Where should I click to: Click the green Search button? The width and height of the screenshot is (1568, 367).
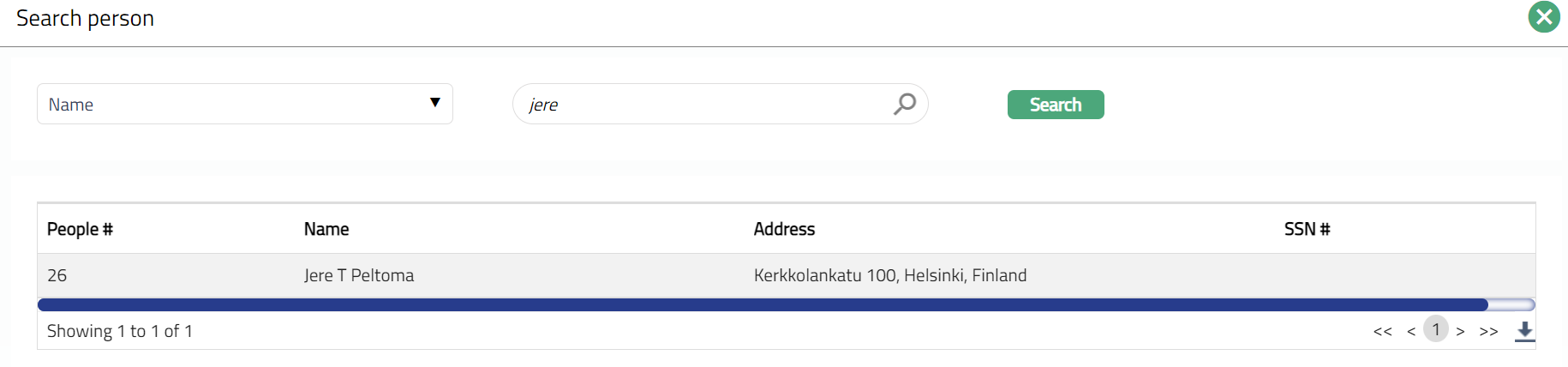[1055, 105]
